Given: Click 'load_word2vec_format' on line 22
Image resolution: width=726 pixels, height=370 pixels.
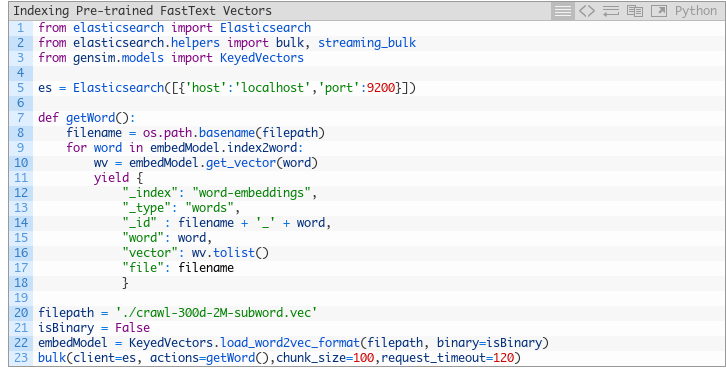Looking at the screenshot, I should pyautogui.click(x=290, y=343).
